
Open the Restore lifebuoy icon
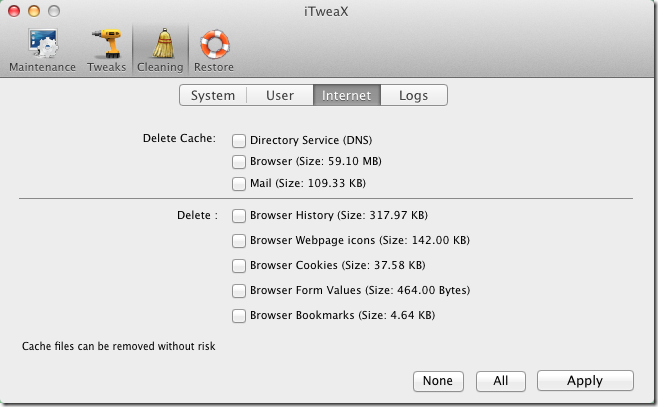(x=214, y=44)
